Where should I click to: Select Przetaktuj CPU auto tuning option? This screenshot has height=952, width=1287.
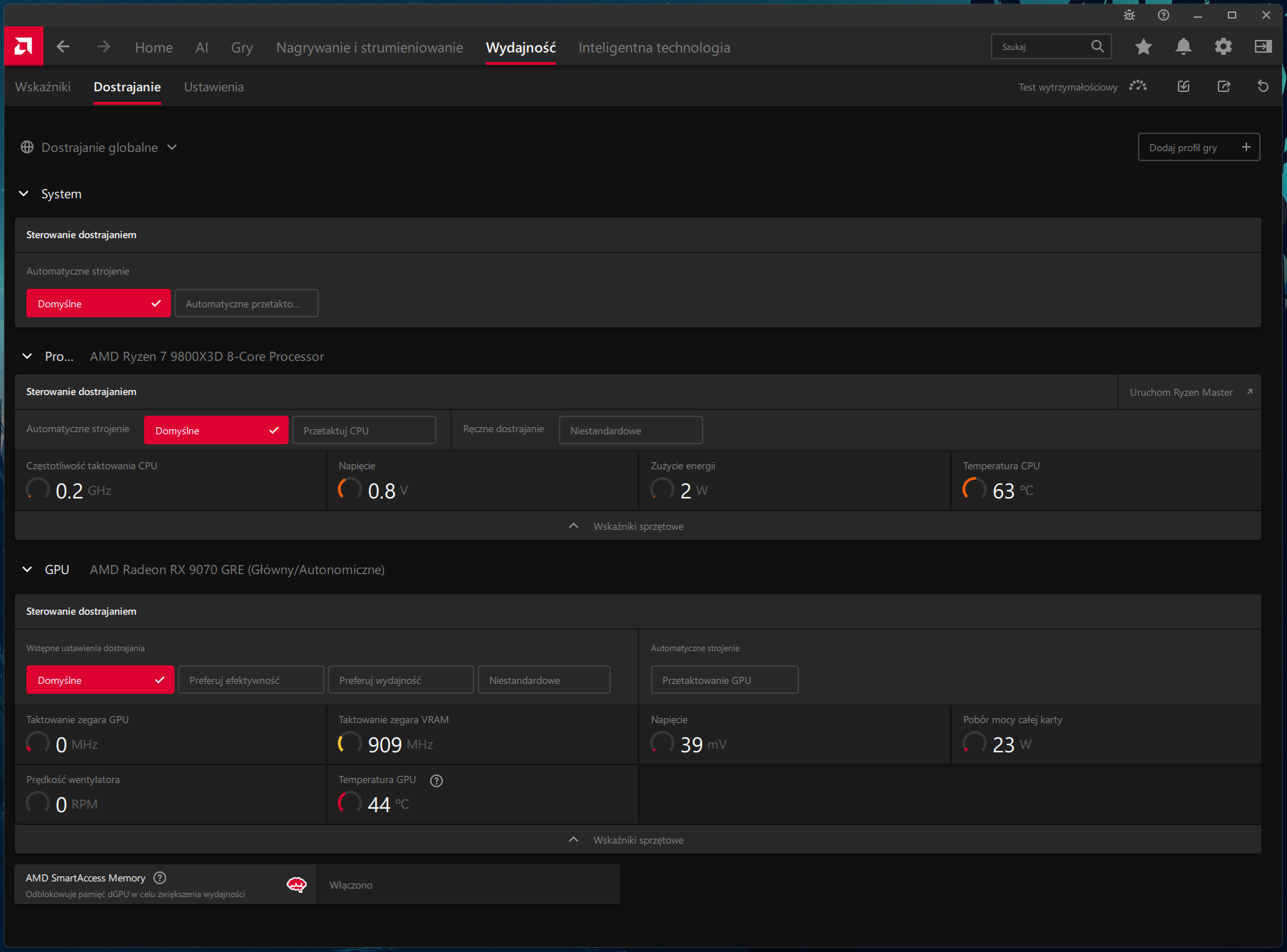click(x=364, y=431)
